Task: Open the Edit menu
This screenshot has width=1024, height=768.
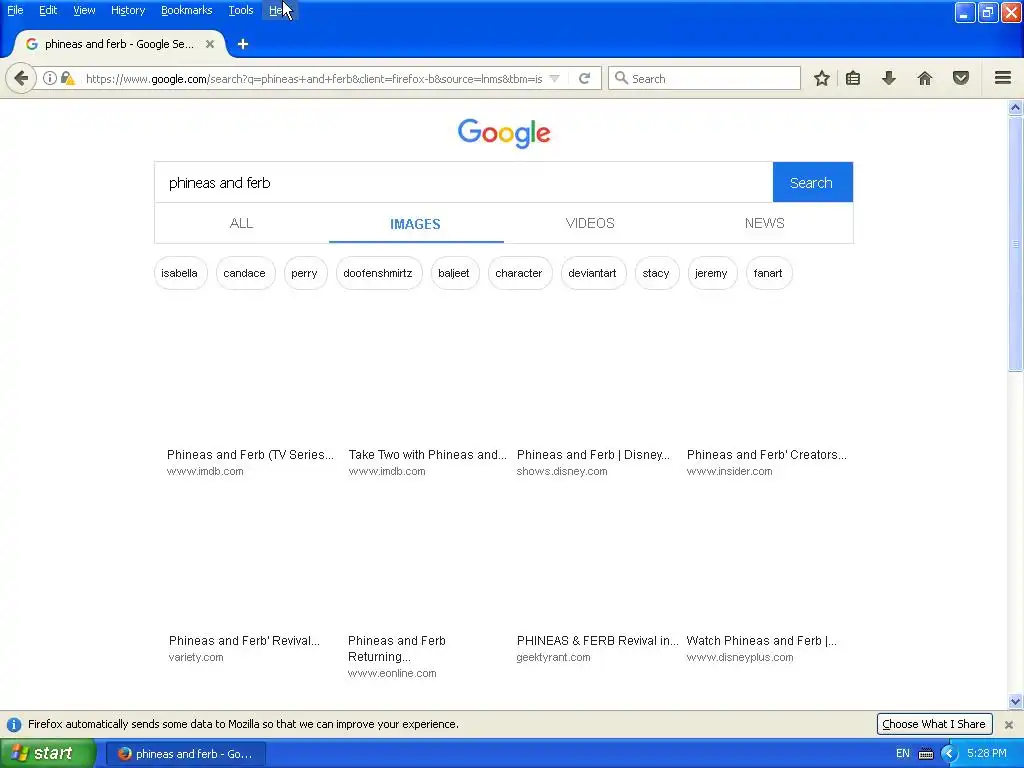Action: [48, 10]
